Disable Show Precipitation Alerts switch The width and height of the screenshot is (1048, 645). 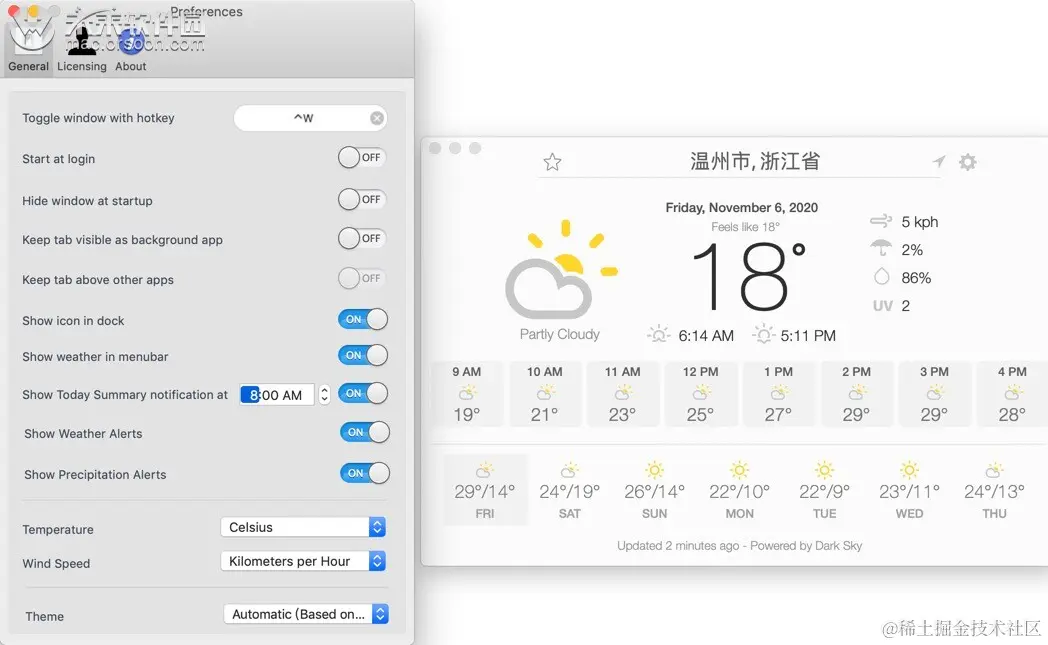click(365, 473)
